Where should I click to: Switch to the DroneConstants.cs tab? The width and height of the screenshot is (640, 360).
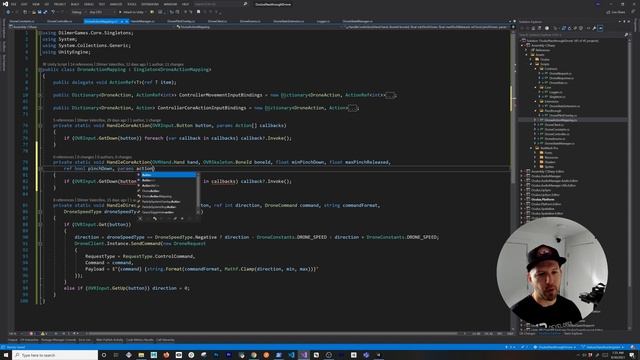click(22, 21)
